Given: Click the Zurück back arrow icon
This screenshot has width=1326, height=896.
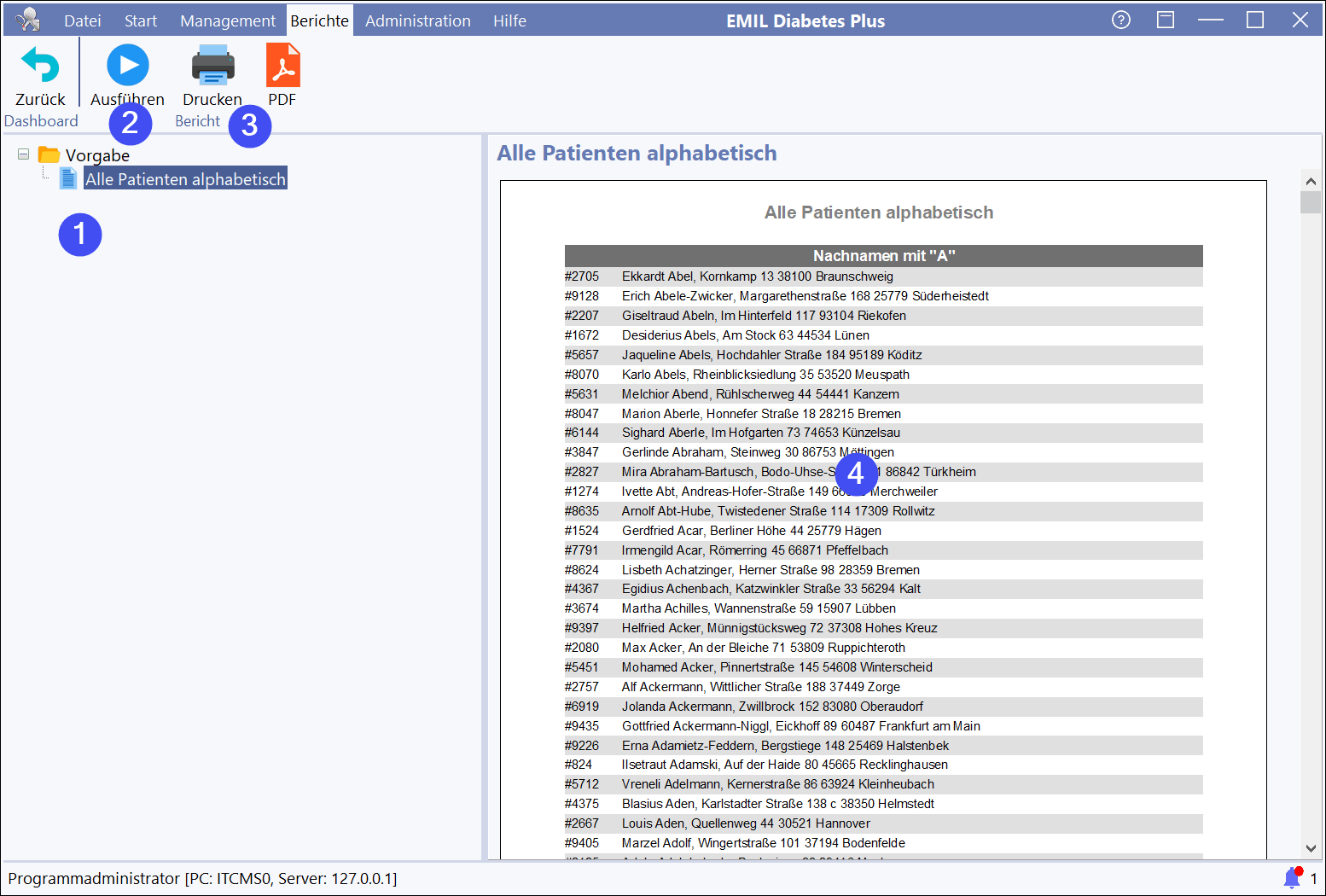Looking at the screenshot, I should (40, 66).
